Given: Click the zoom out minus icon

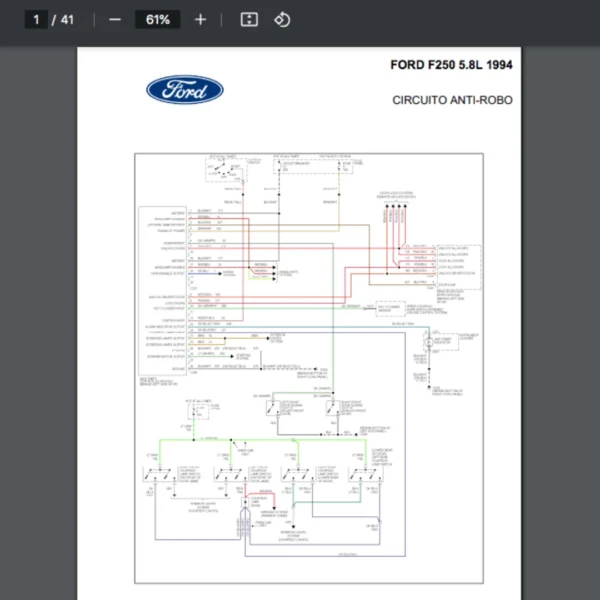Looking at the screenshot, I should (115, 19).
